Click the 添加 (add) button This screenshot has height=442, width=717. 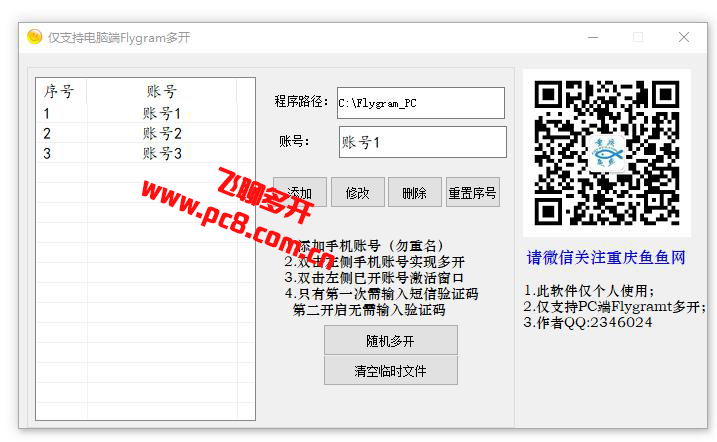coord(300,192)
